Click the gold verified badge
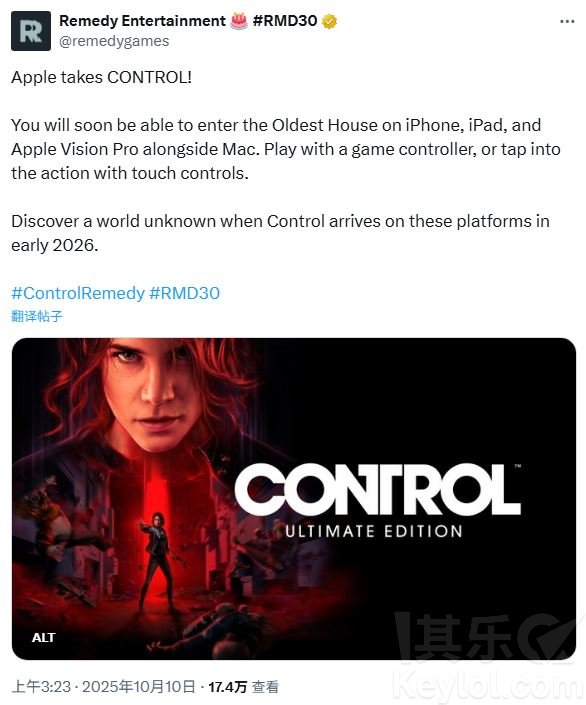 329,21
